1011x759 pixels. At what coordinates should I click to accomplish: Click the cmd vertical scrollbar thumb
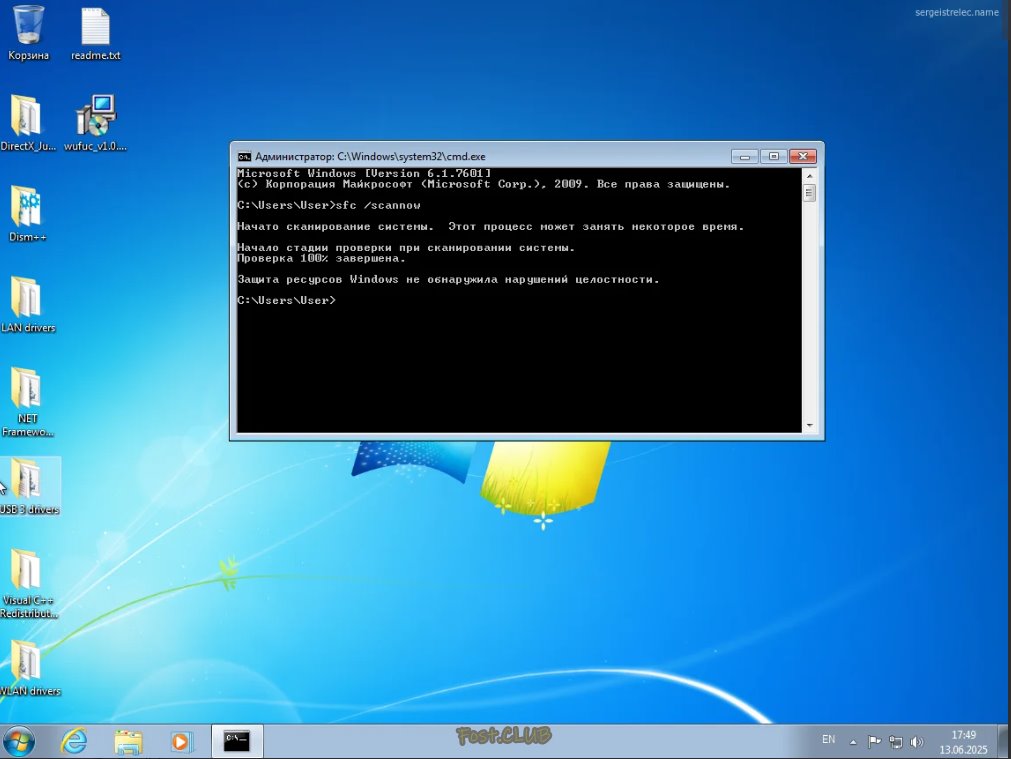[810, 193]
